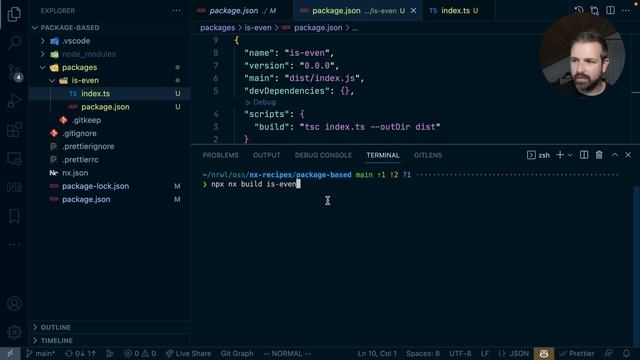The image size is (640, 360).
Task: Expand the node_modules folder
Action: click(42, 54)
